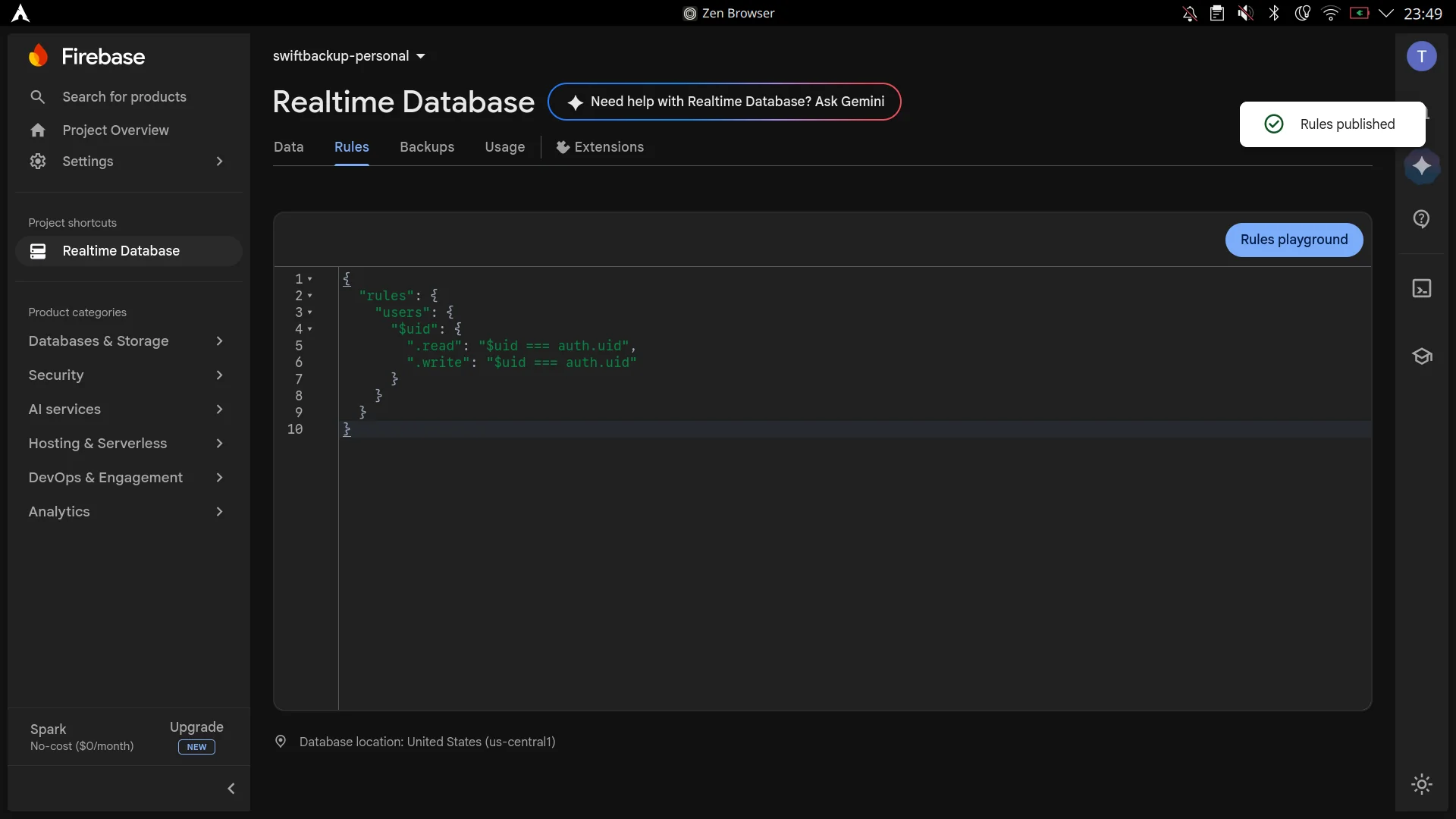Click the clock showing 23:49

point(1423,14)
